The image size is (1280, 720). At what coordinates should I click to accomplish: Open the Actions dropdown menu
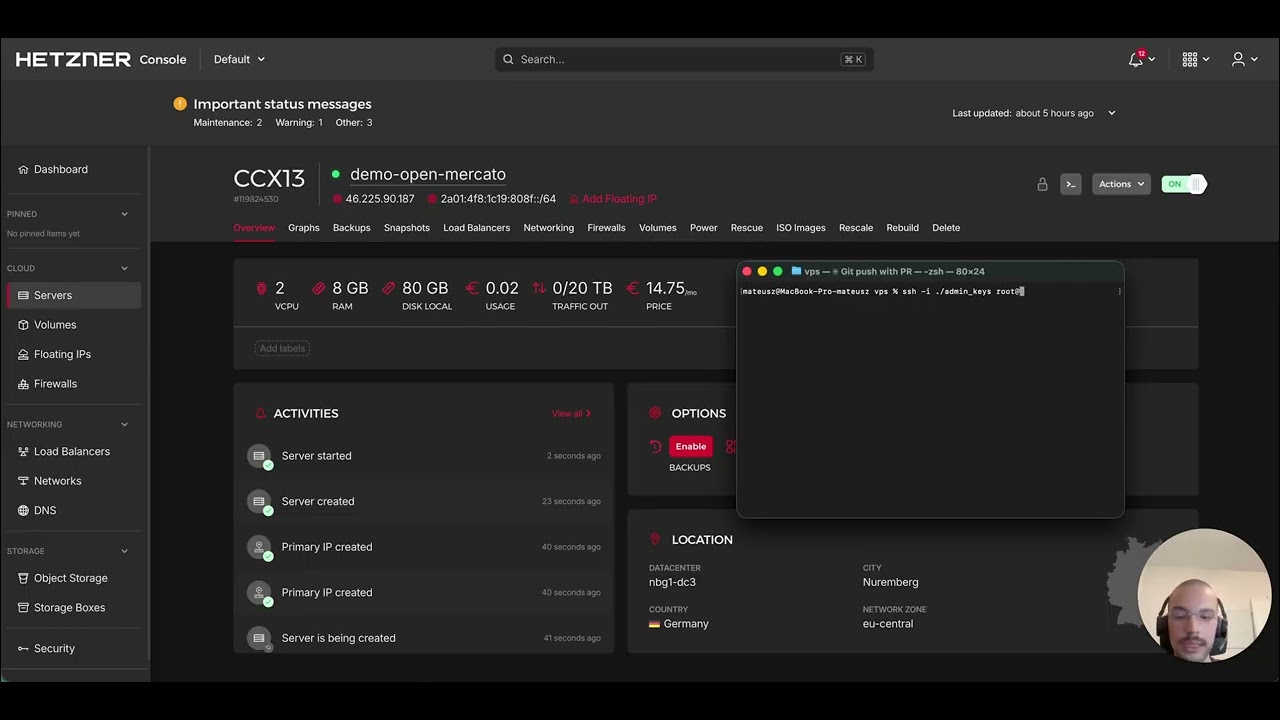click(1121, 184)
